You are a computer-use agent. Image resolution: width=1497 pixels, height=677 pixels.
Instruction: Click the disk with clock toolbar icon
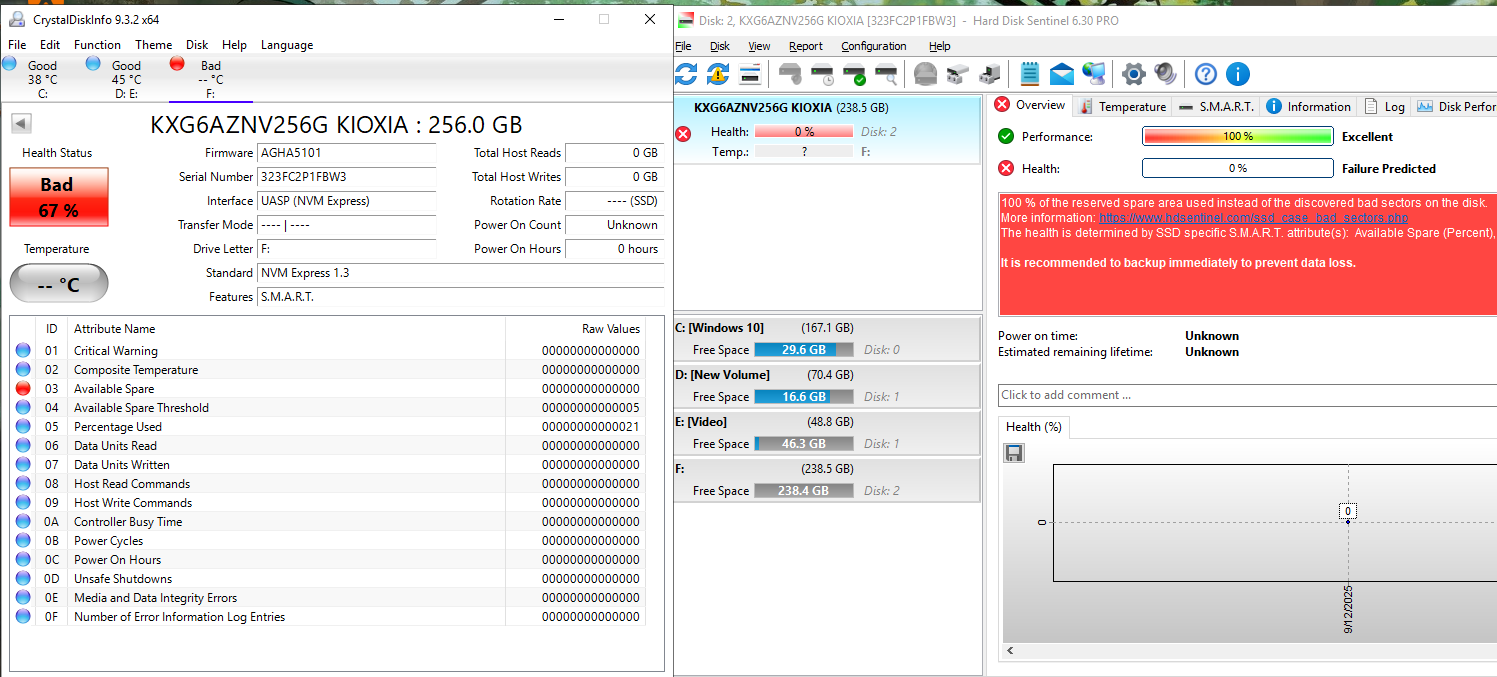(823, 74)
